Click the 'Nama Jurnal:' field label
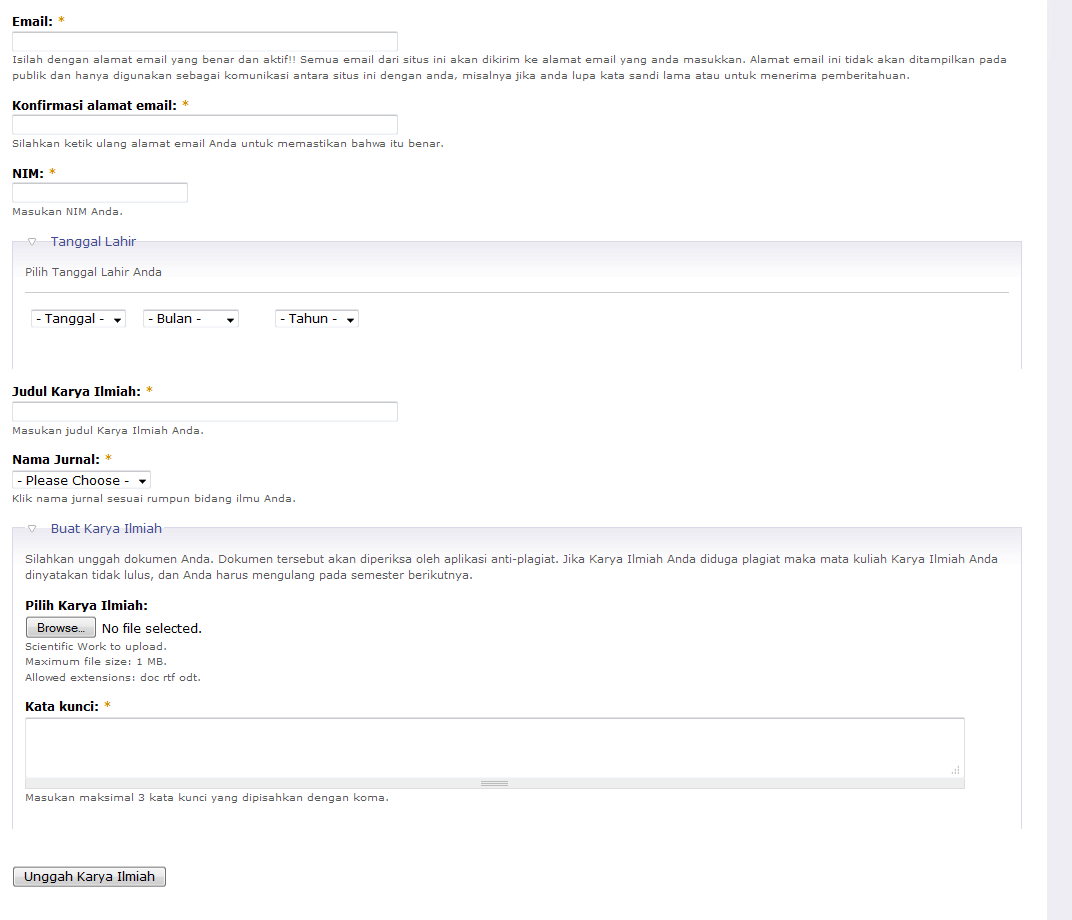1072x920 pixels. click(x=56, y=460)
